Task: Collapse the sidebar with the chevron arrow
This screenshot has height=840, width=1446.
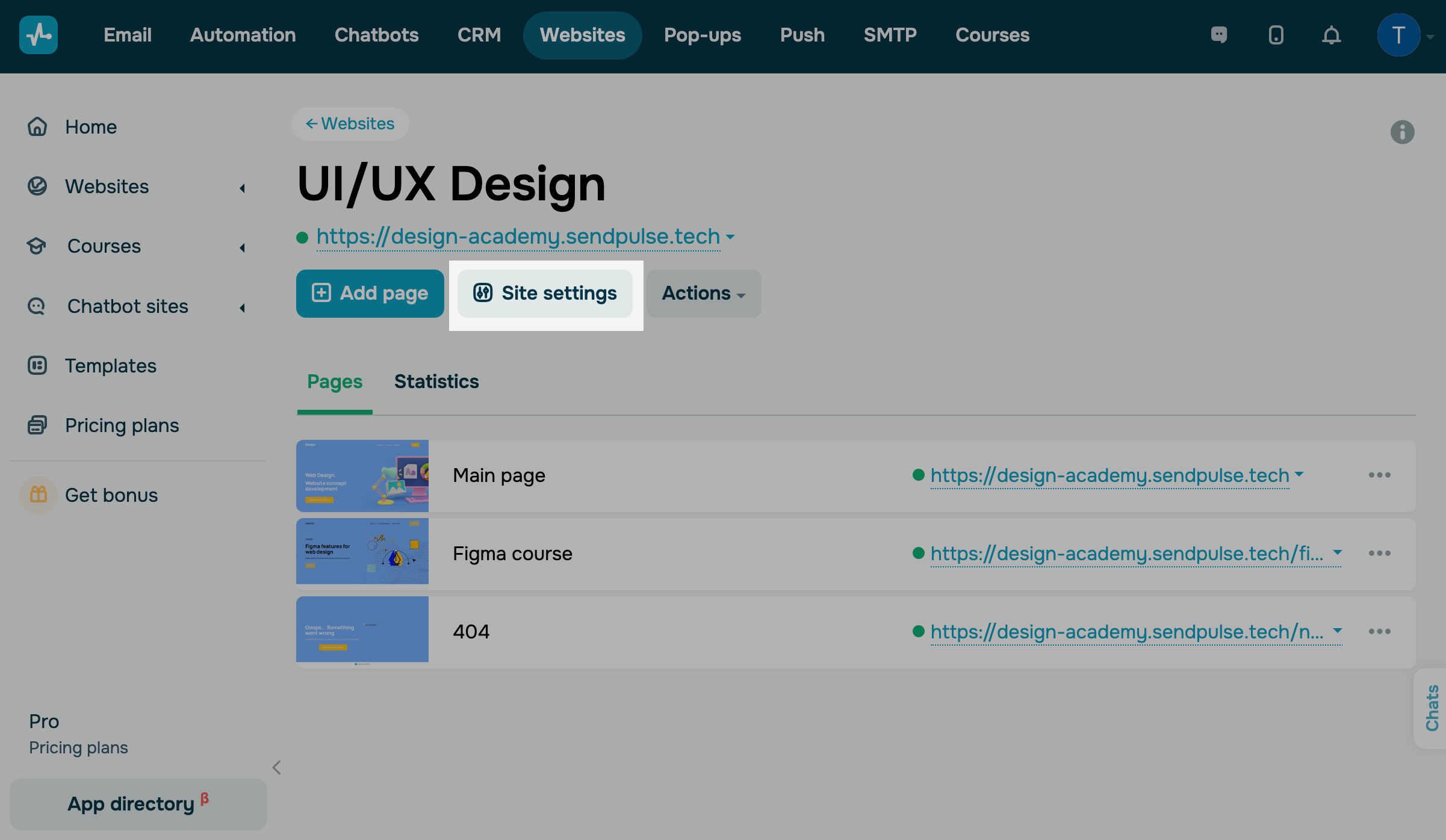Action: tap(277, 767)
